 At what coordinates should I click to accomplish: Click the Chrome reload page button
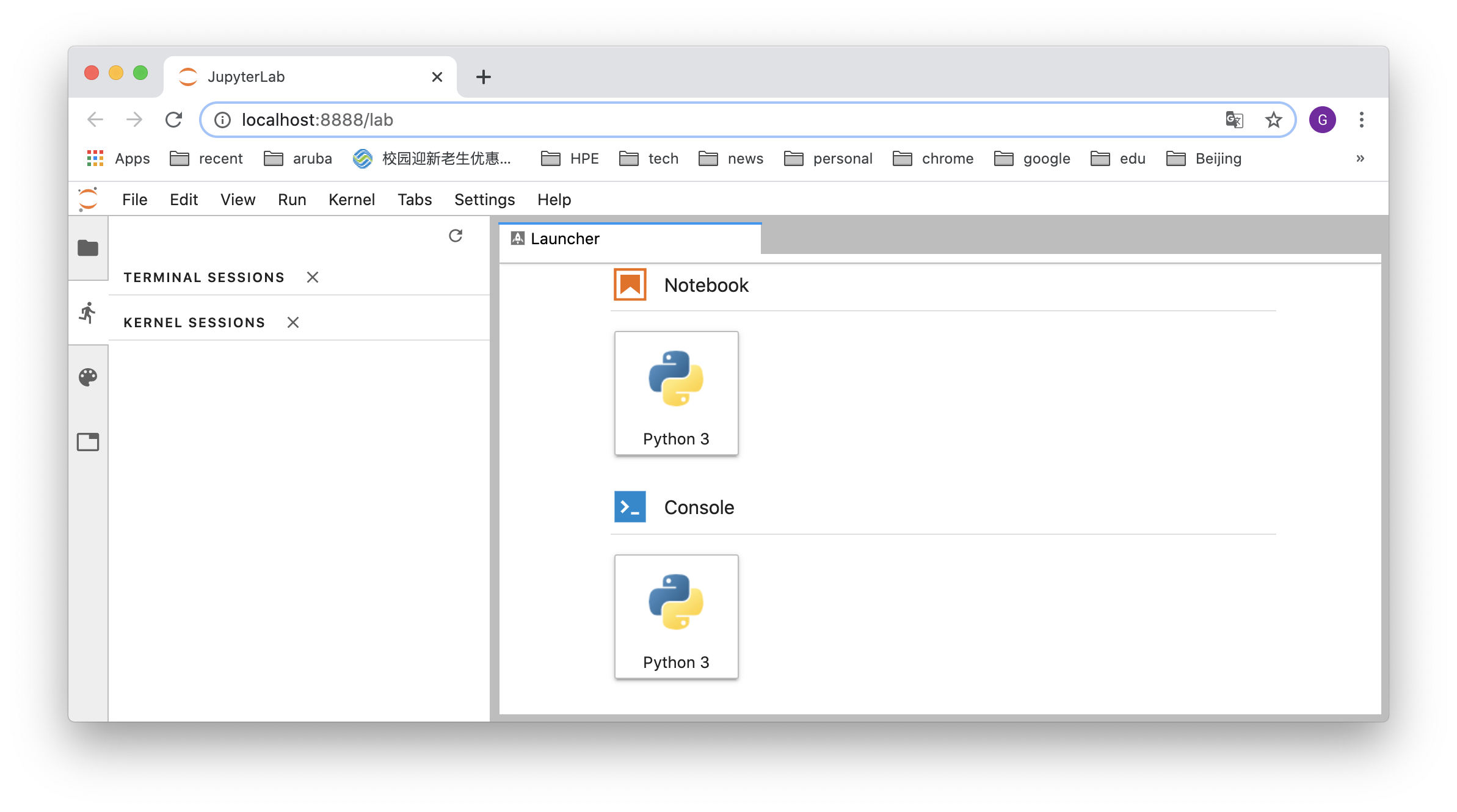point(174,120)
